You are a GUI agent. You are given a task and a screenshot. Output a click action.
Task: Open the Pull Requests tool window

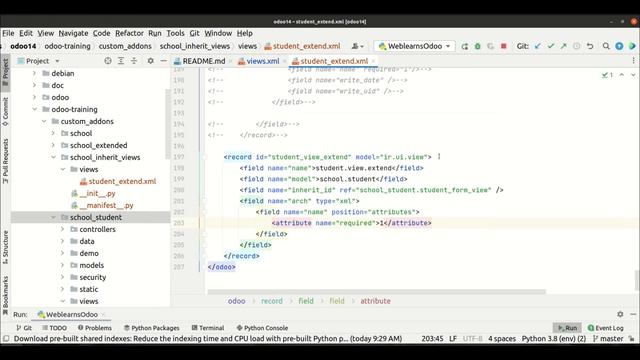pyautogui.click(x=5, y=161)
